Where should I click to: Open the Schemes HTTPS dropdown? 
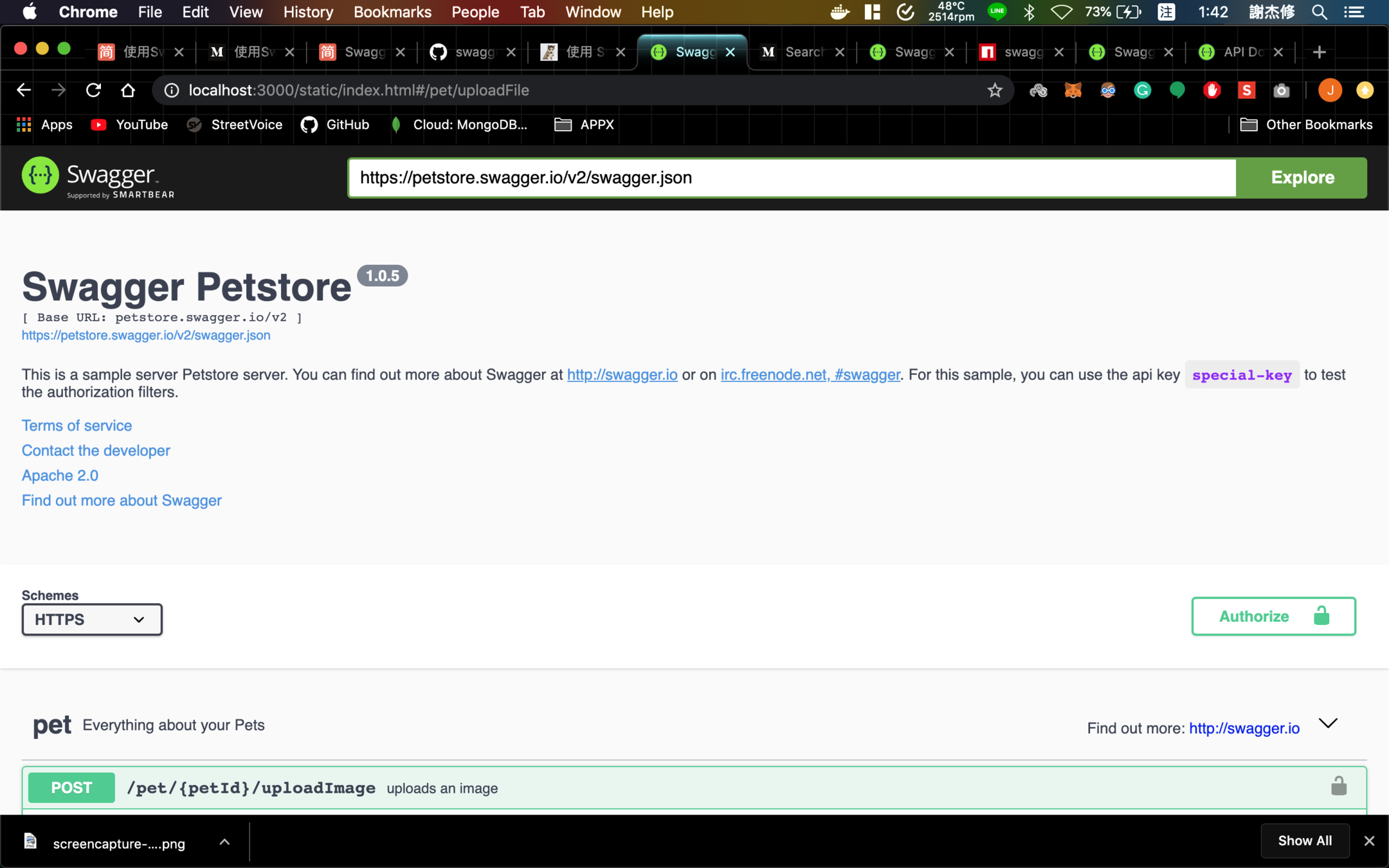pos(92,619)
